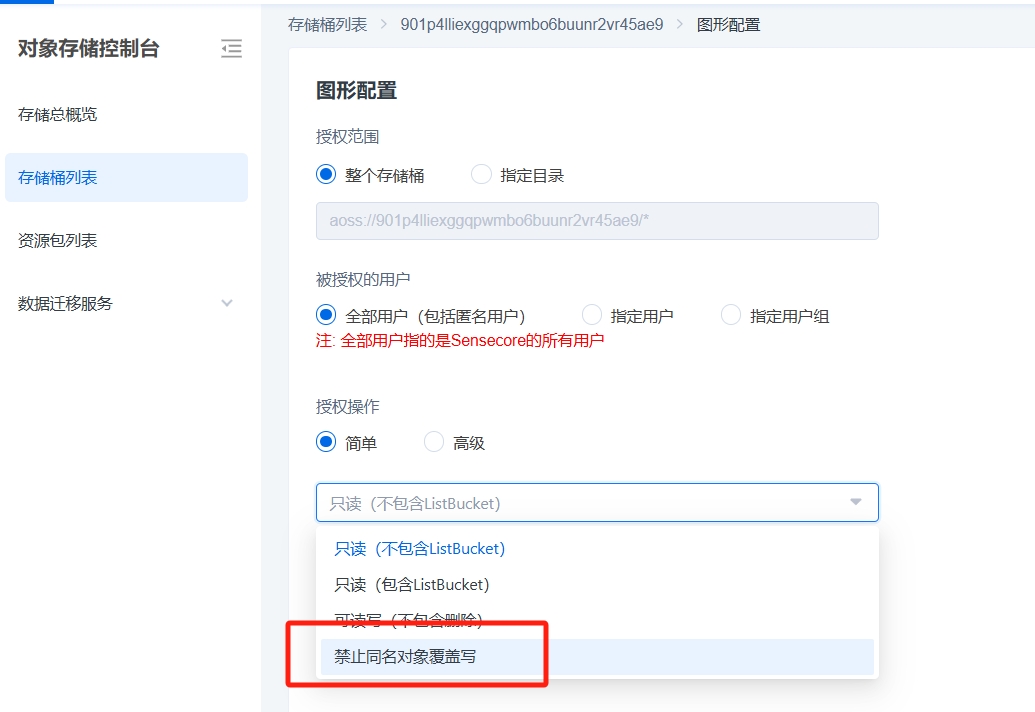Select 禁止同名对象覆盖写 option

tap(405, 656)
